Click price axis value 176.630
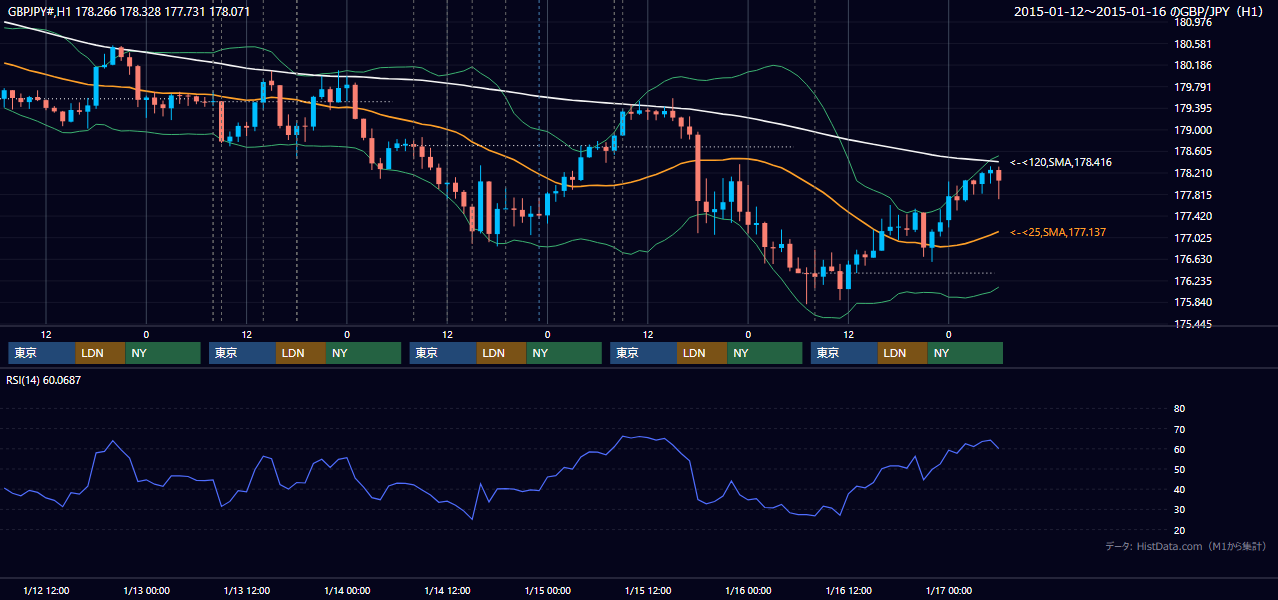The width and height of the screenshot is (1278, 600). (1193, 259)
